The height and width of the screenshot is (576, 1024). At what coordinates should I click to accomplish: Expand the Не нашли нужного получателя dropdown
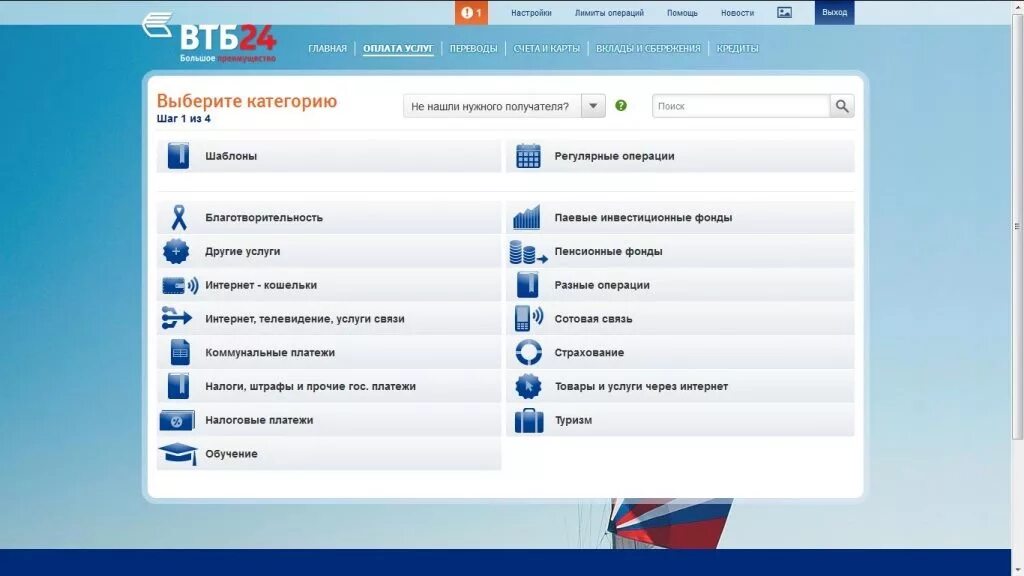point(593,104)
